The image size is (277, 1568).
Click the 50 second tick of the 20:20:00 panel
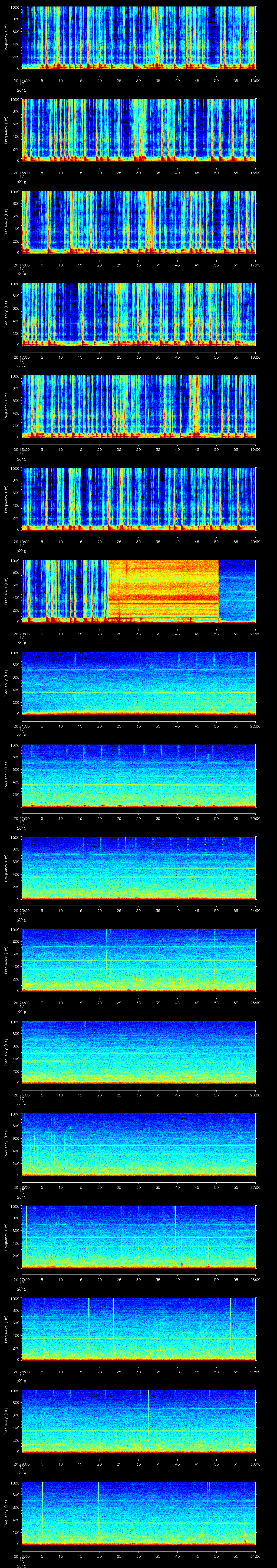coord(217,634)
